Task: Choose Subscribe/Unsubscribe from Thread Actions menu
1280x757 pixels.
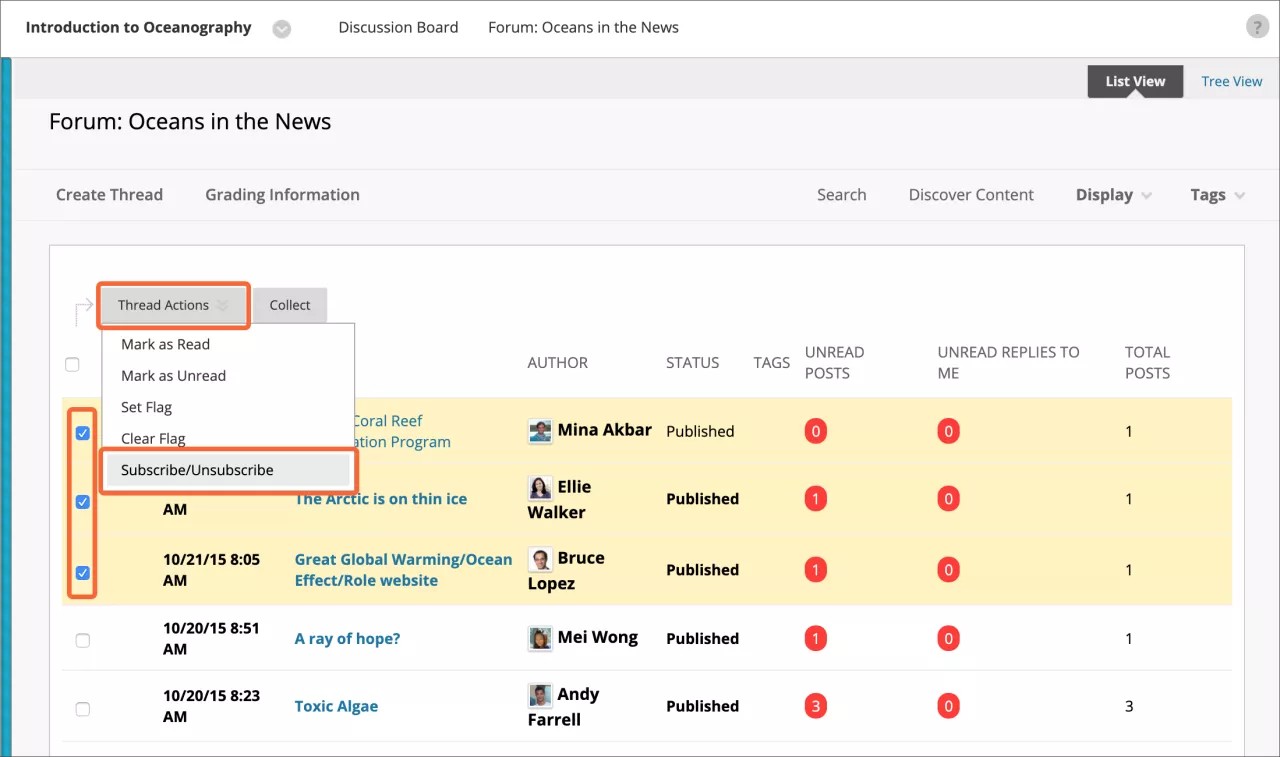Action: click(198, 469)
